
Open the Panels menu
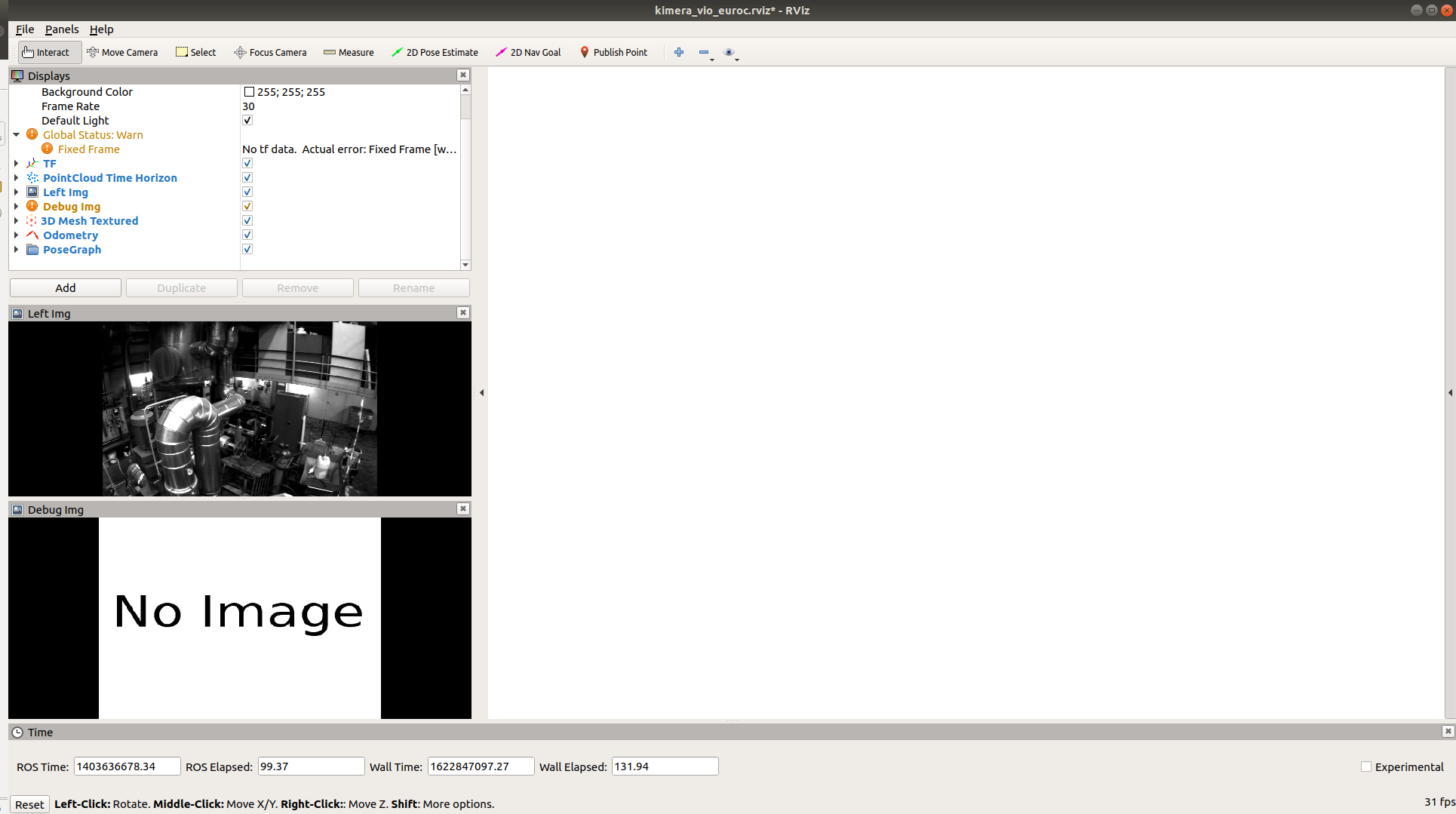click(62, 29)
